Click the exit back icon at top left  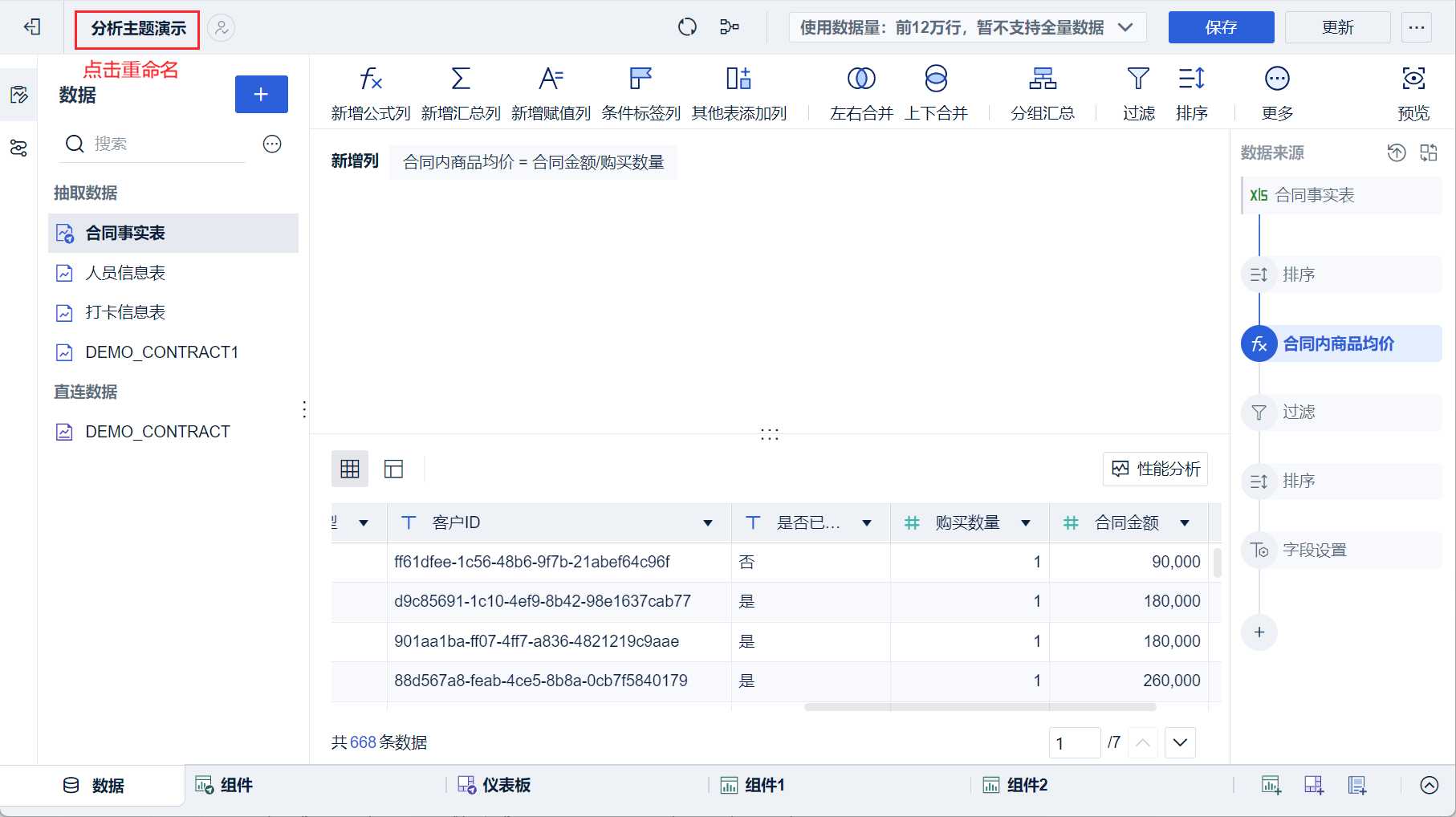click(32, 27)
